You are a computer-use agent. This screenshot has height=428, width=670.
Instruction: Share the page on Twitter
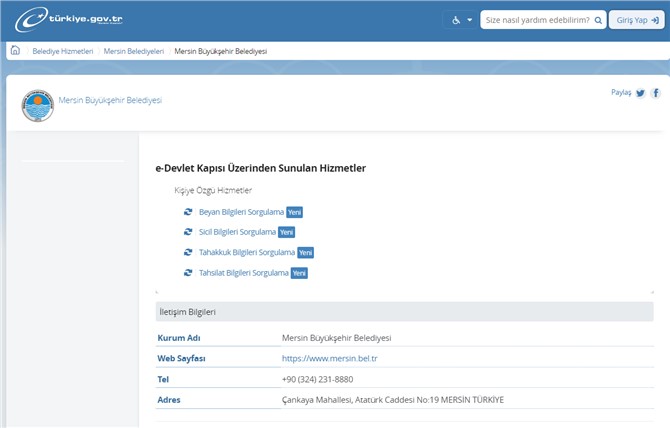click(641, 93)
